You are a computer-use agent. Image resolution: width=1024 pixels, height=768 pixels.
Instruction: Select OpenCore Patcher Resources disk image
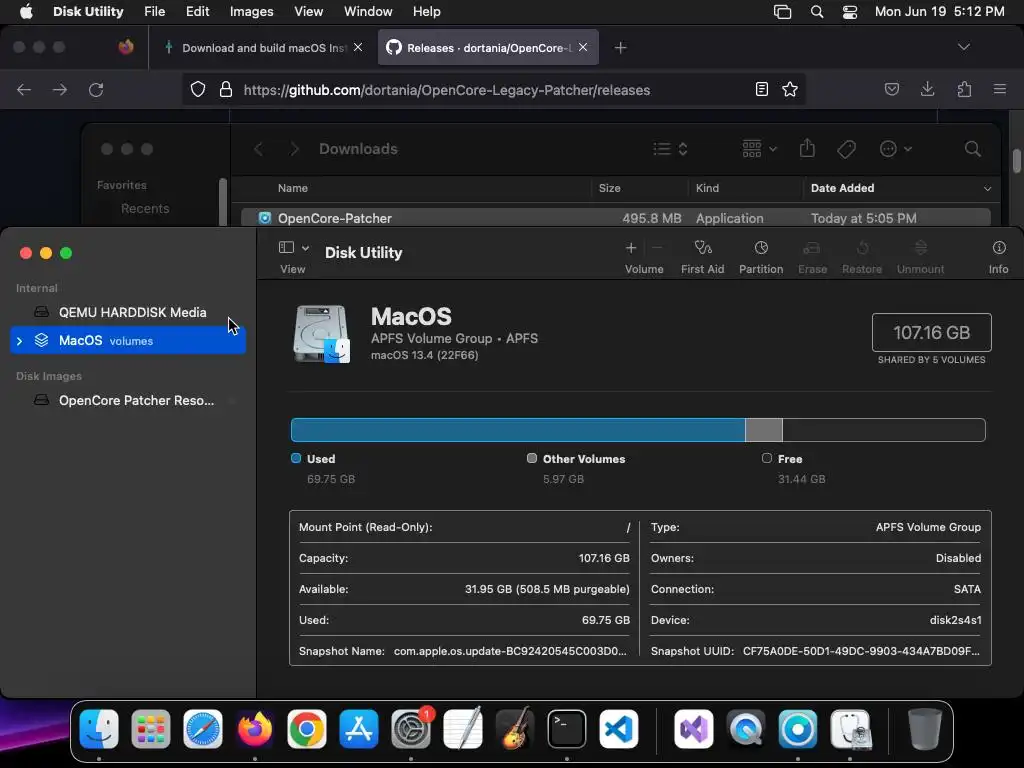click(x=128, y=400)
